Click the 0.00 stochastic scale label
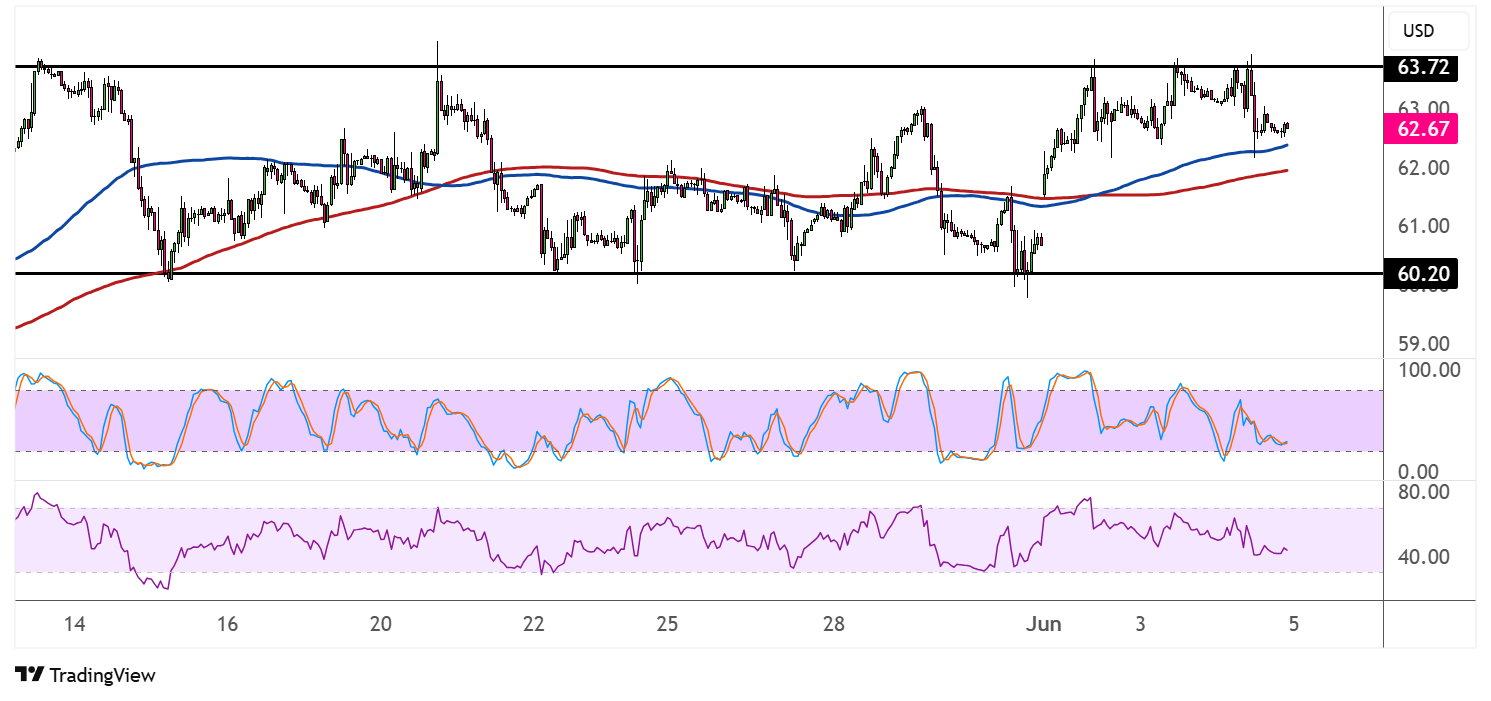The height and width of the screenshot is (701, 1491). point(1417,471)
